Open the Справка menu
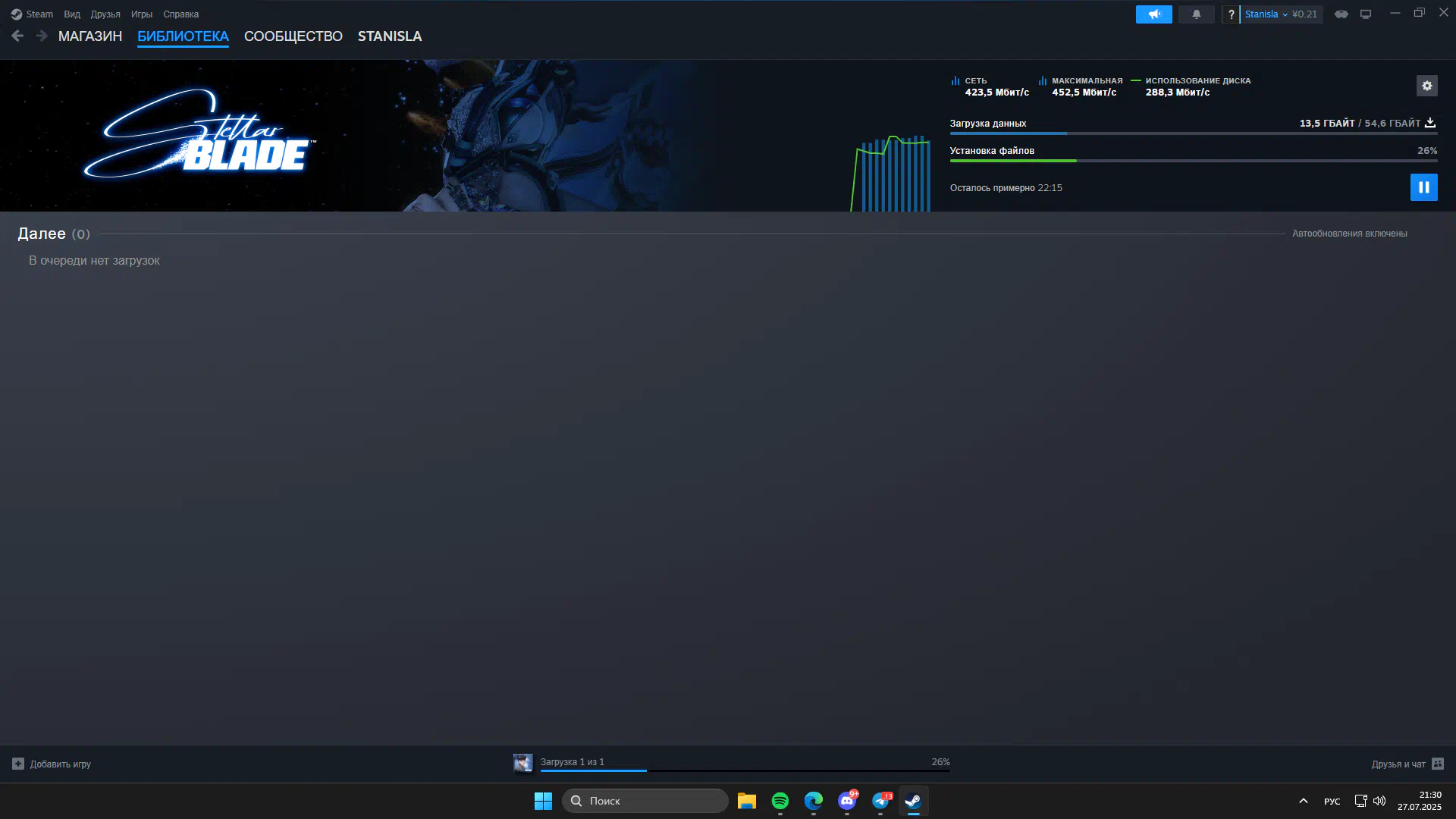Viewport: 1456px width, 819px height. coord(181,14)
